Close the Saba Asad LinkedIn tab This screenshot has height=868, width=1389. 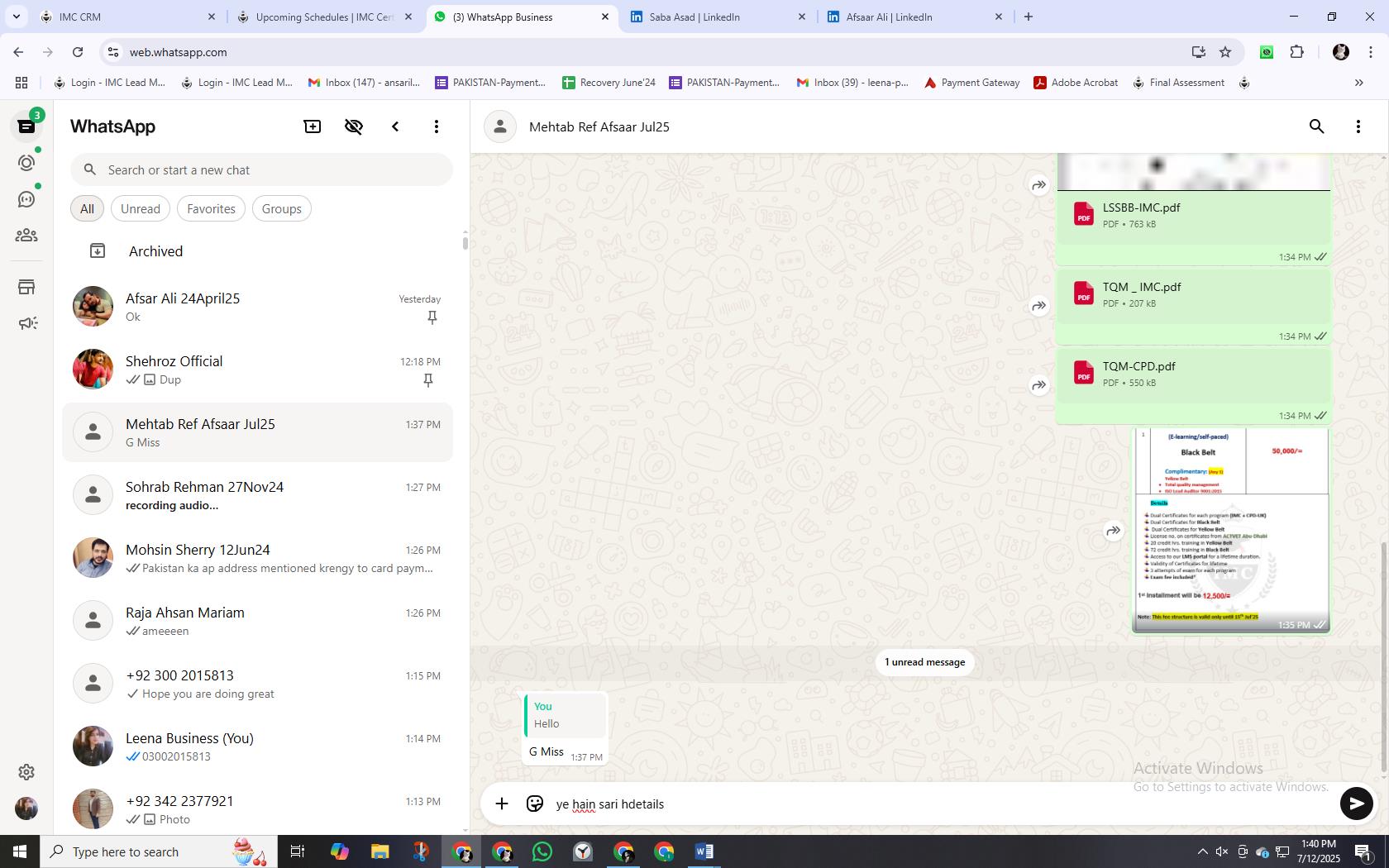coord(801,17)
